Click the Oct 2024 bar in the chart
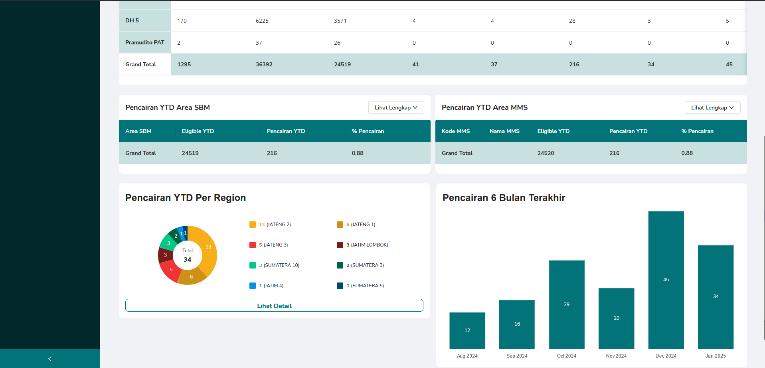Viewport: 765px width, 368px height. [x=566, y=304]
